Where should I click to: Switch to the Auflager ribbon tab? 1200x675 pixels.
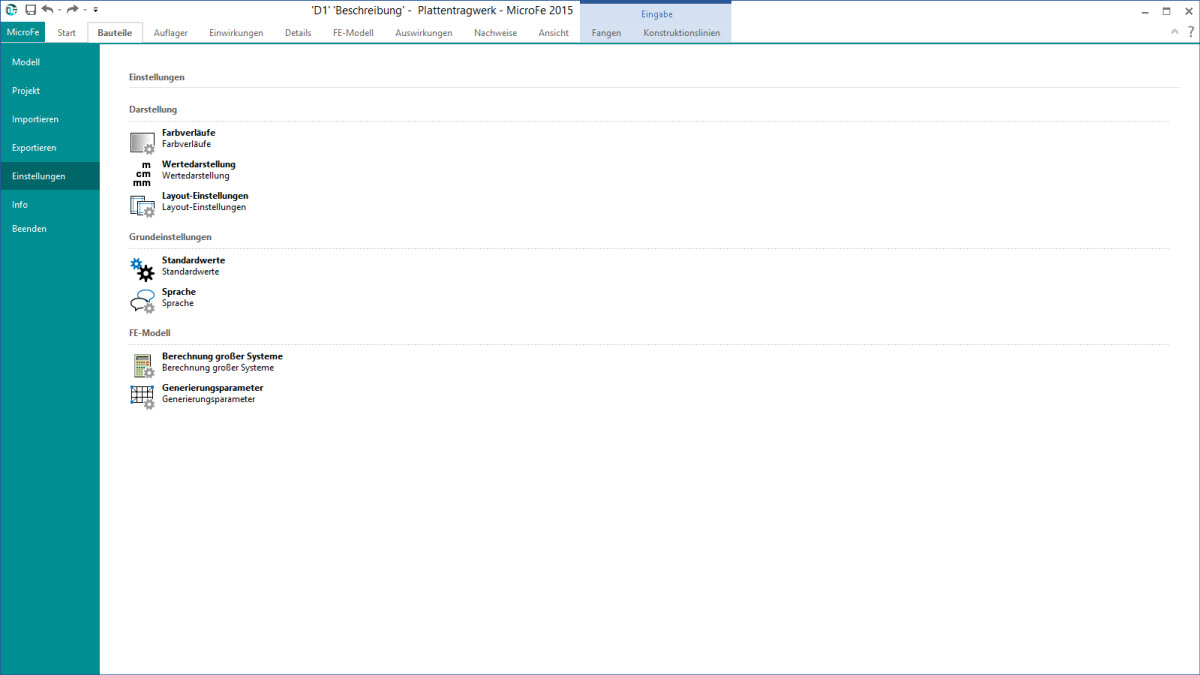click(171, 32)
